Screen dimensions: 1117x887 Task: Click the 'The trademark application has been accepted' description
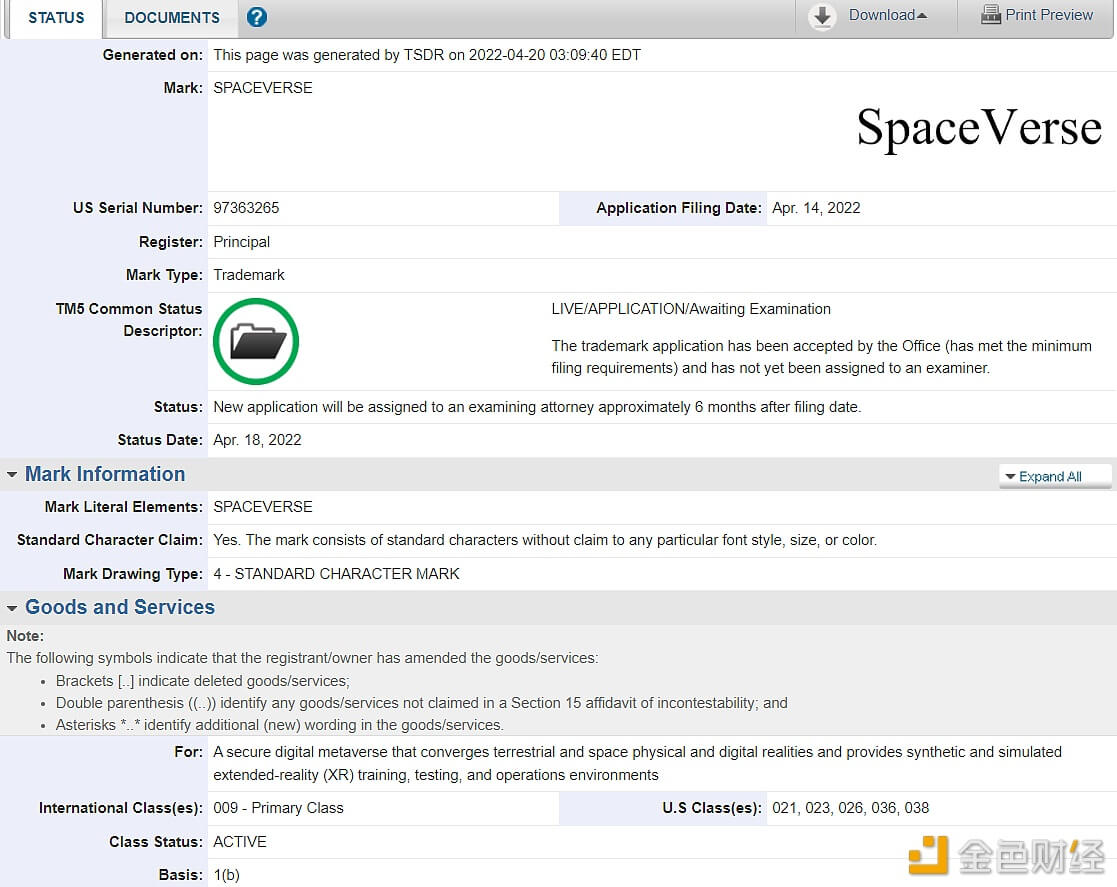click(x=821, y=357)
